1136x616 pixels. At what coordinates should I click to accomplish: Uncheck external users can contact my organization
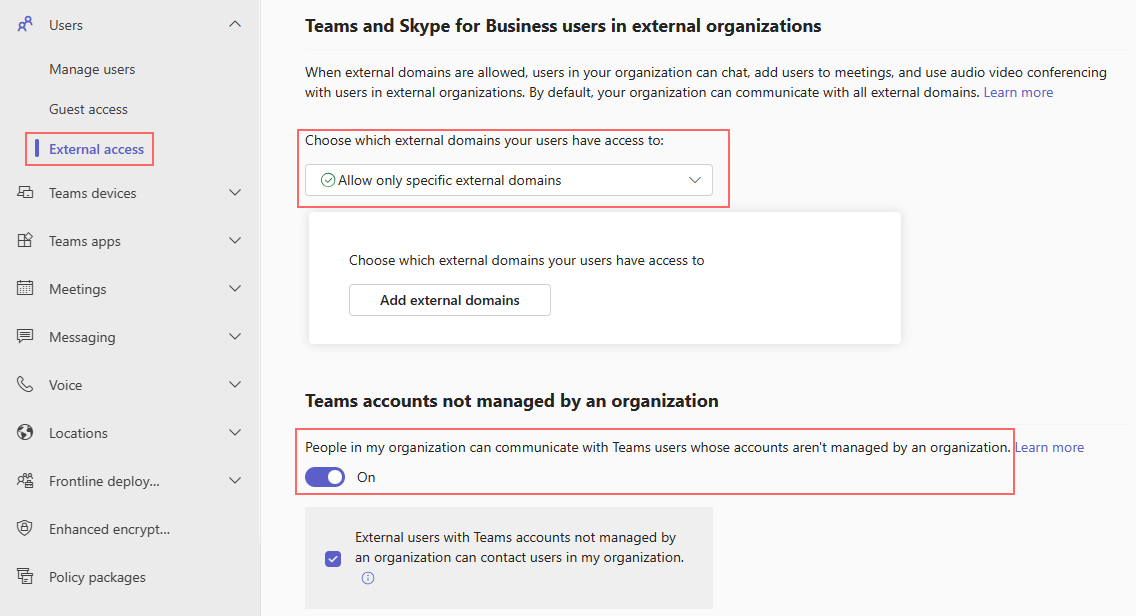(333, 559)
